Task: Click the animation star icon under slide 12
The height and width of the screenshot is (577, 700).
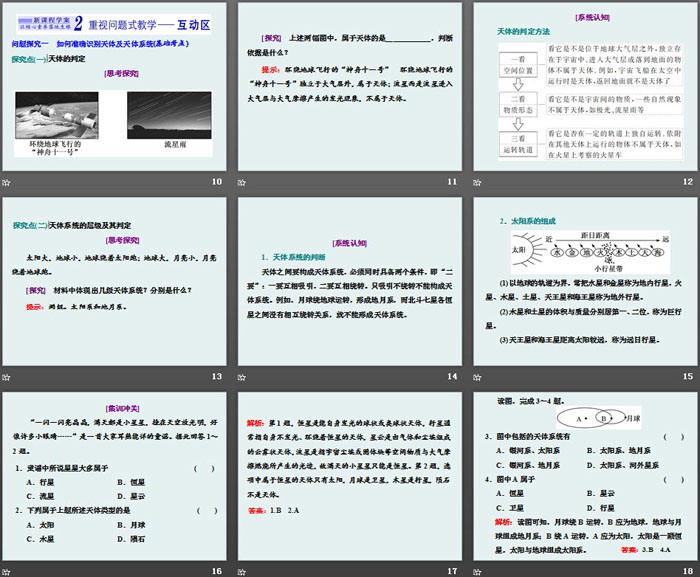Action: pos(477,181)
